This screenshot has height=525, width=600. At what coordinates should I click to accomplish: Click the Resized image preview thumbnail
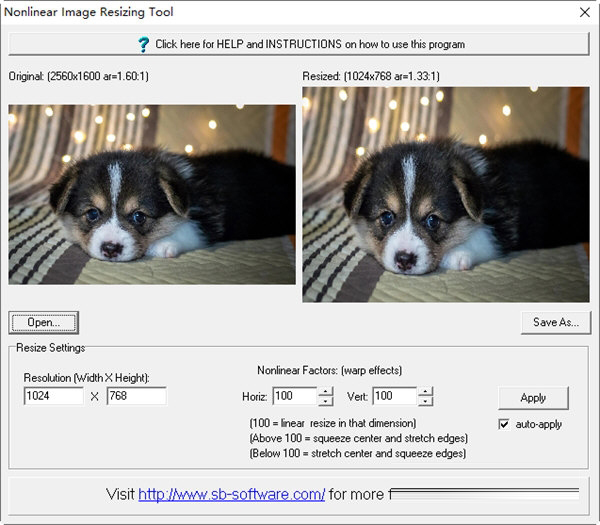click(446, 194)
